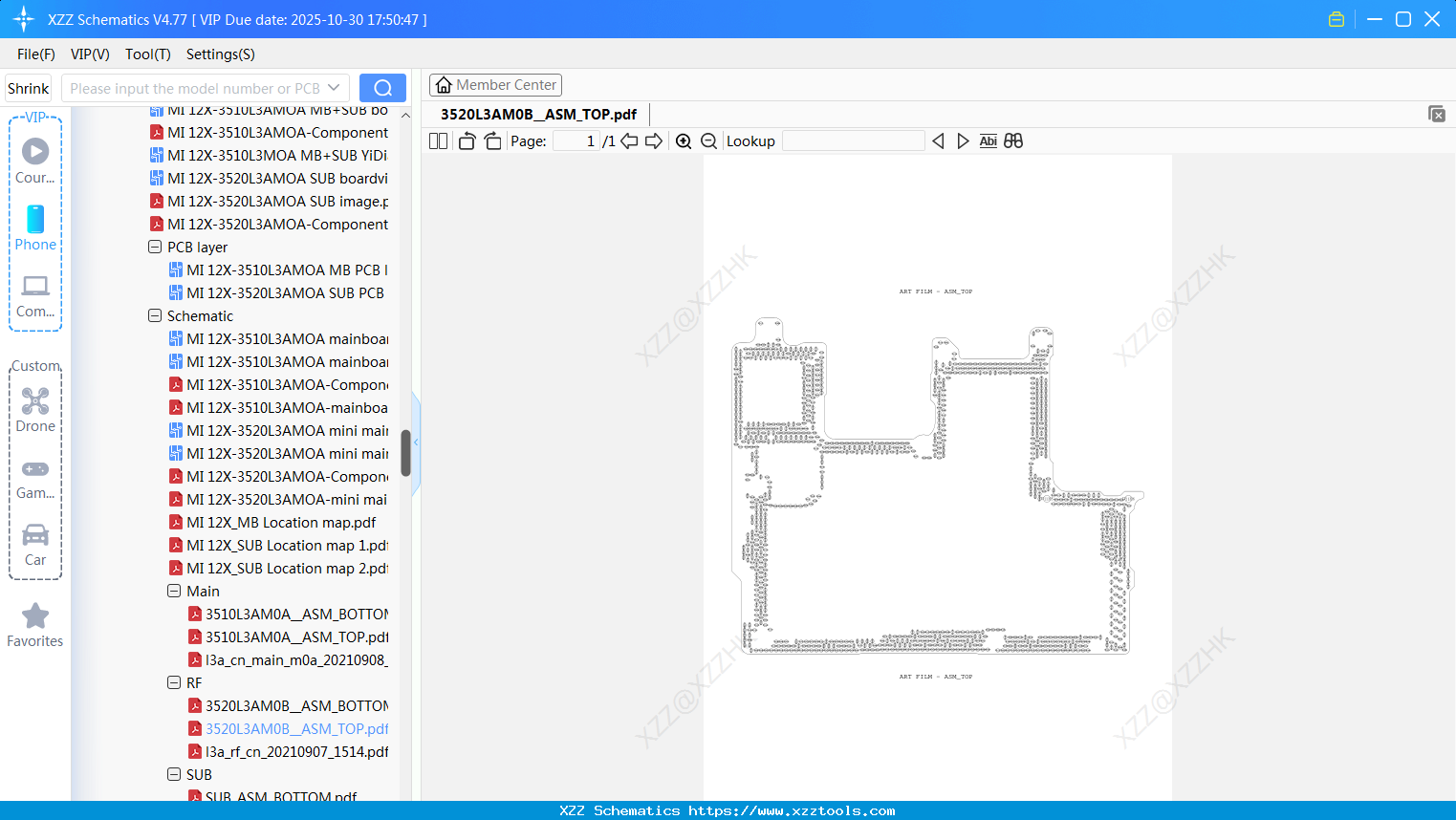The height and width of the screenshot is (820, 1456).
Task: Zoom in on the PDF
Action: pos(684,141)
